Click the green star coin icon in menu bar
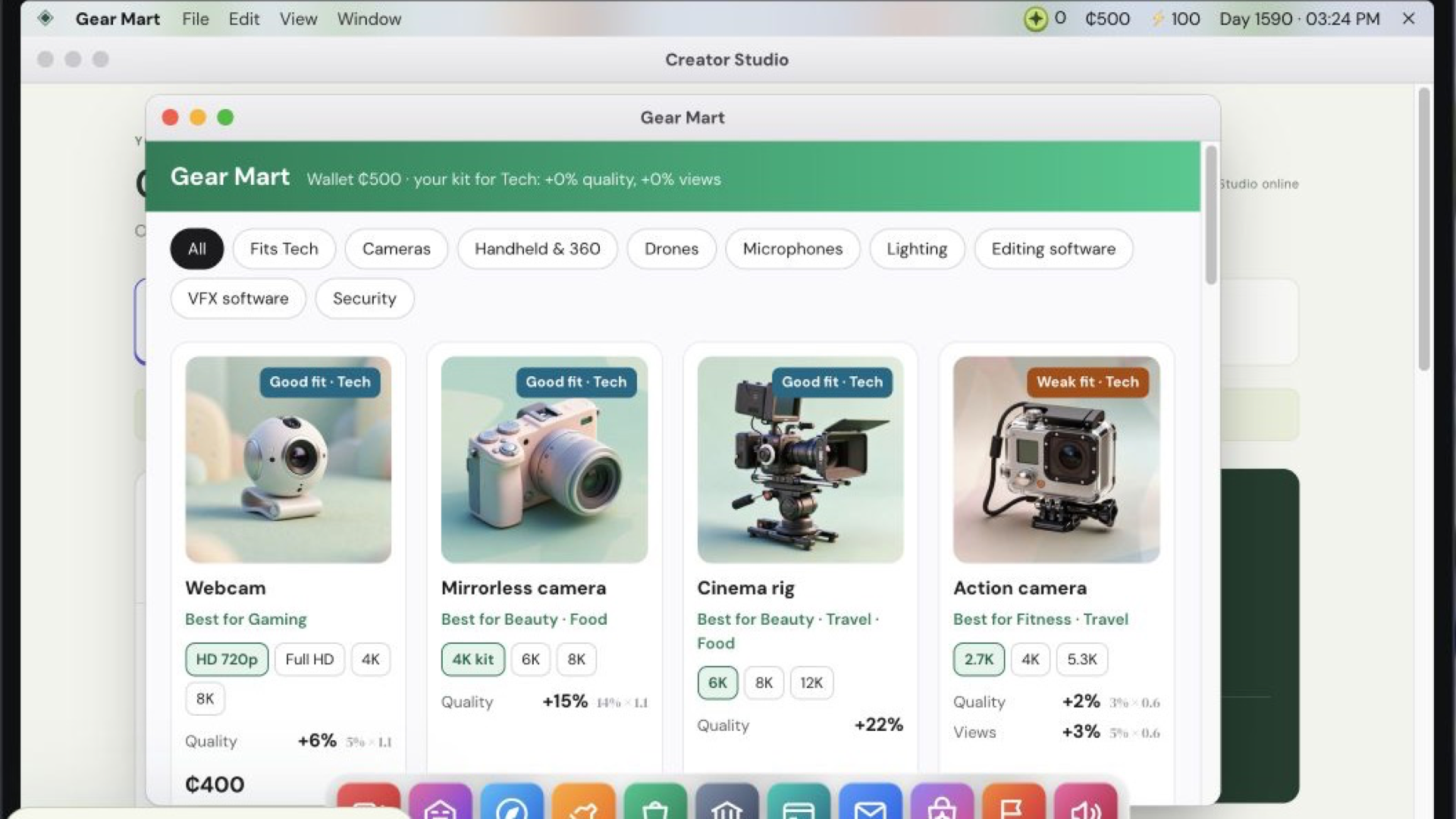Screen dimensions: 1456x819 pos(1035,19)
